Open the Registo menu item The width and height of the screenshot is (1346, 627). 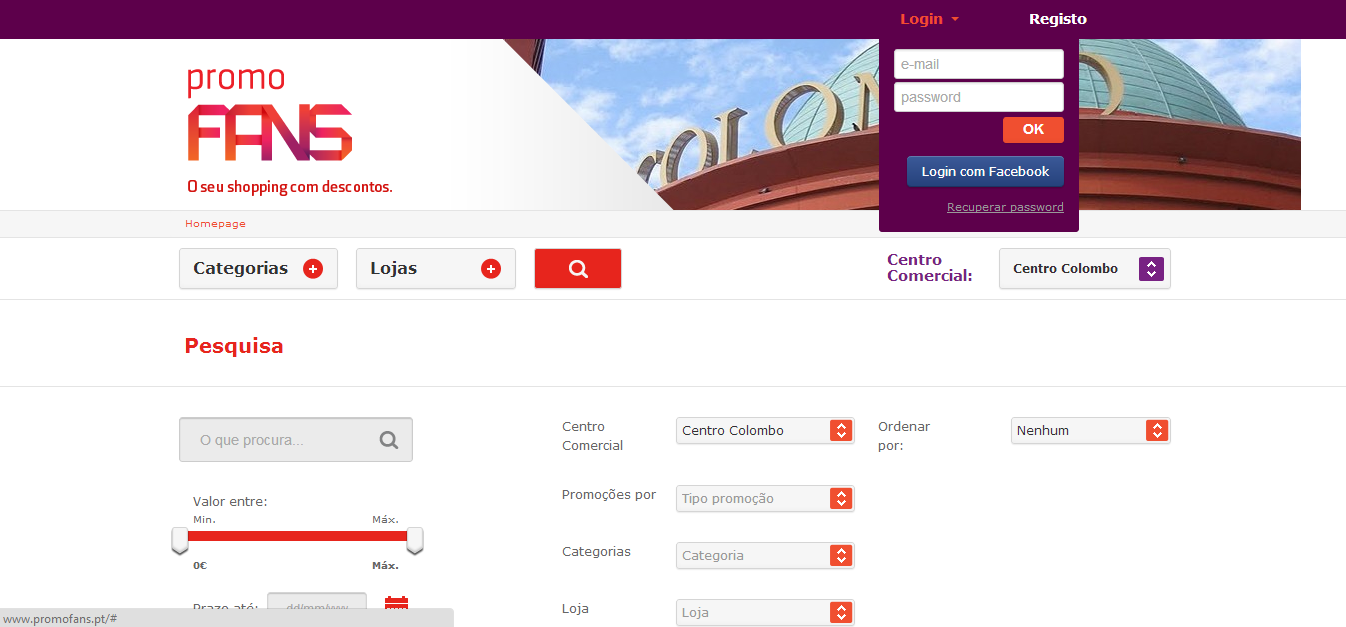(x=1057, y=19)
